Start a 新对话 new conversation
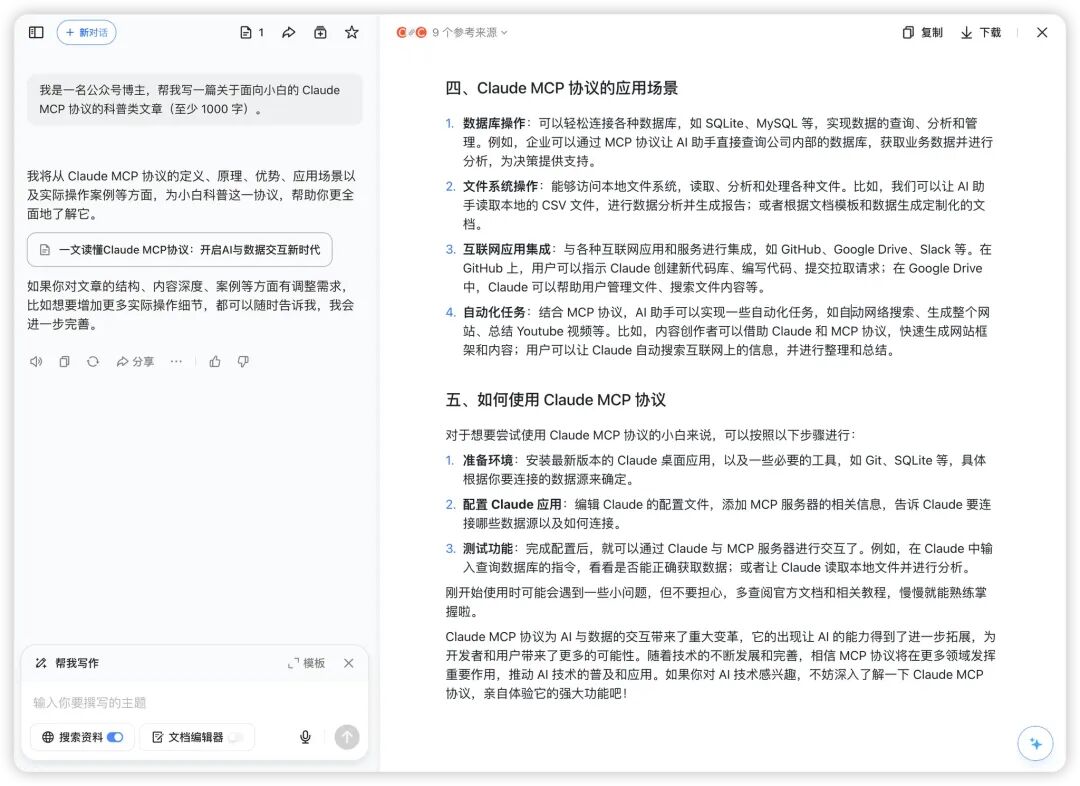This screenshot has height=786, width=1080. pyautogui.click(x=86, y=32)
